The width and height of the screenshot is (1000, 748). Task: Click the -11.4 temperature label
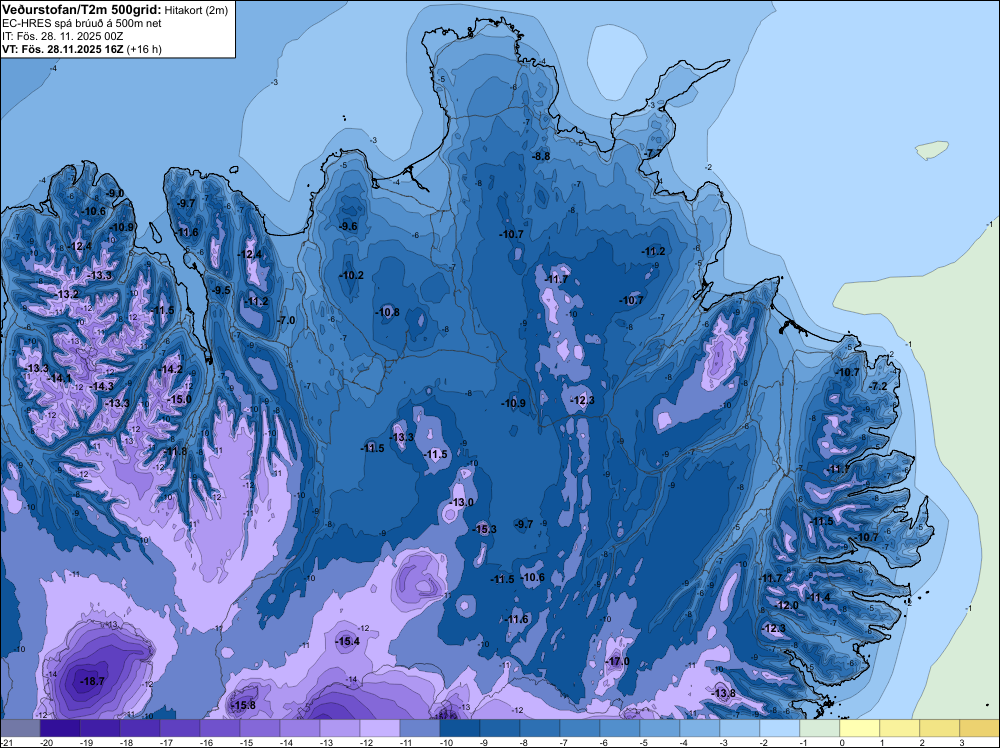[818, 598]
